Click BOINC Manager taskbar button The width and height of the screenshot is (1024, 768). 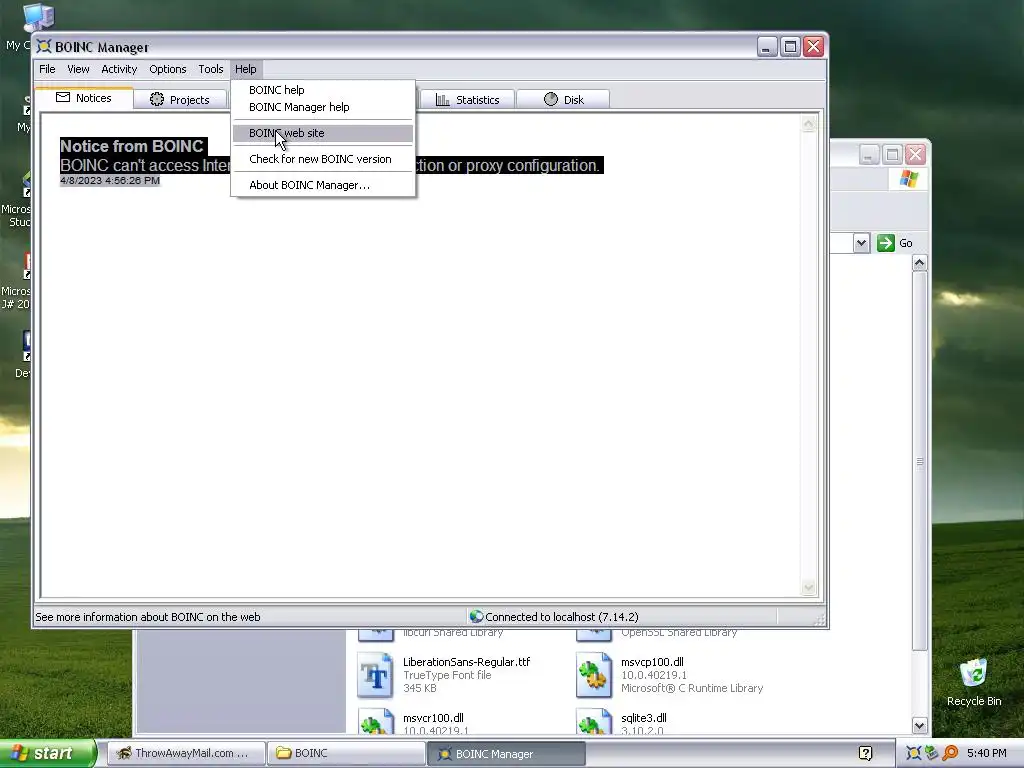(x=506, y=754)
